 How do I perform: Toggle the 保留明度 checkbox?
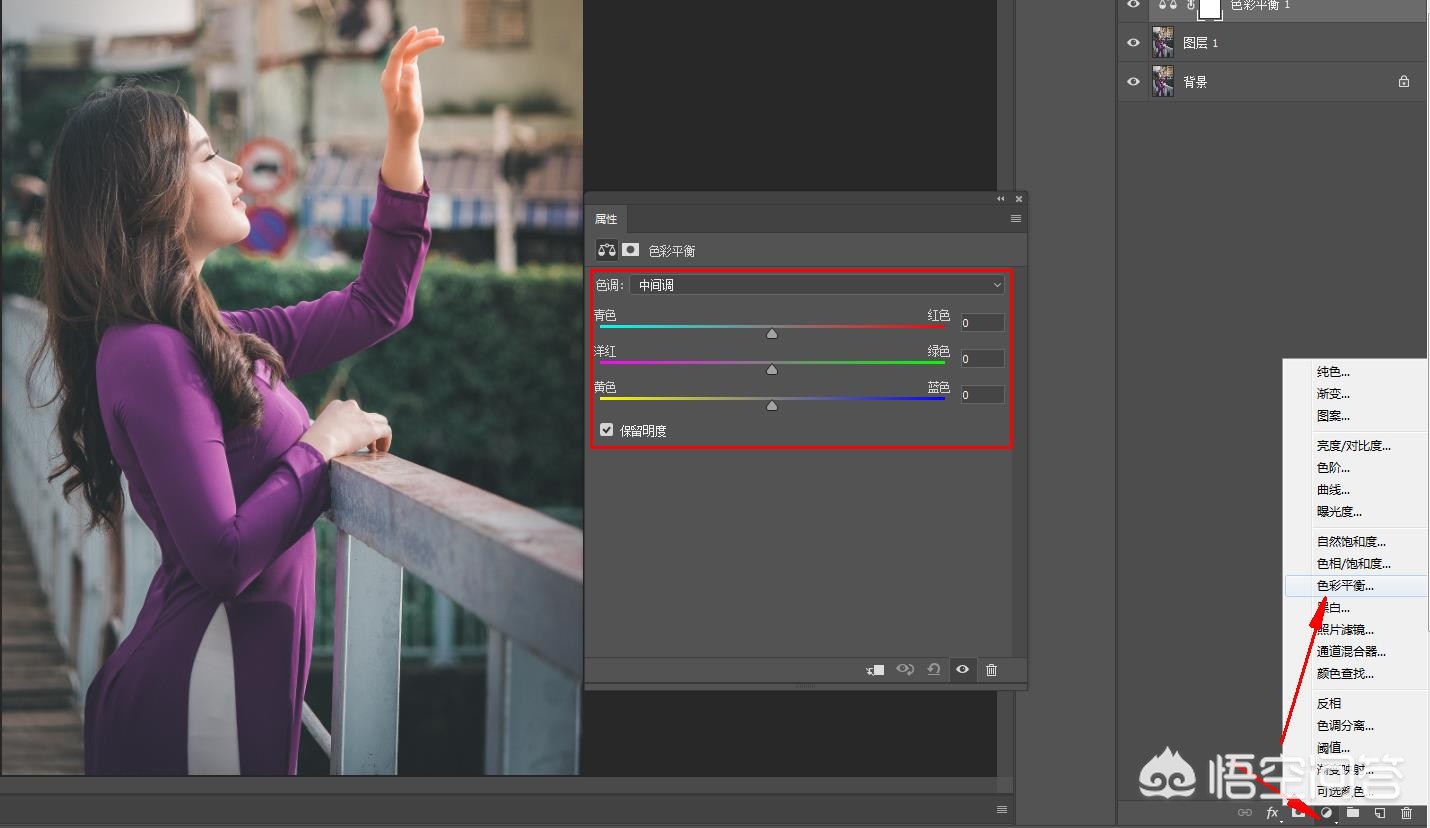tap(607, 430)
